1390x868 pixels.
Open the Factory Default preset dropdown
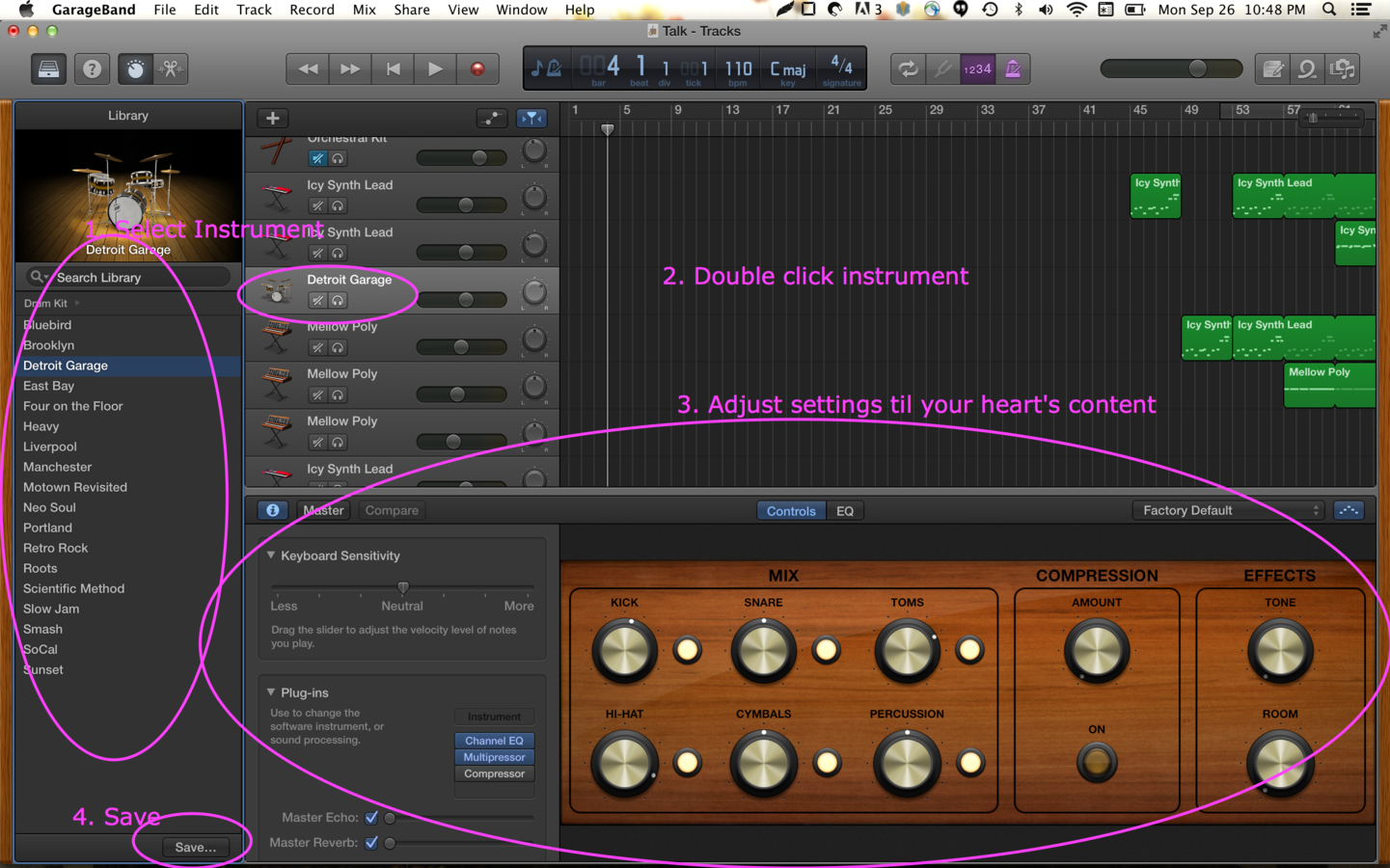click(1229, 510)
